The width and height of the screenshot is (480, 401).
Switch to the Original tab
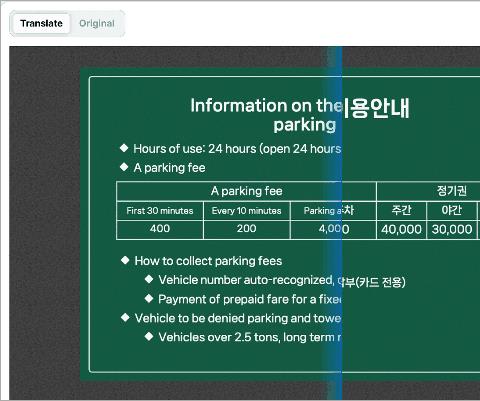[x=97, y=23]
